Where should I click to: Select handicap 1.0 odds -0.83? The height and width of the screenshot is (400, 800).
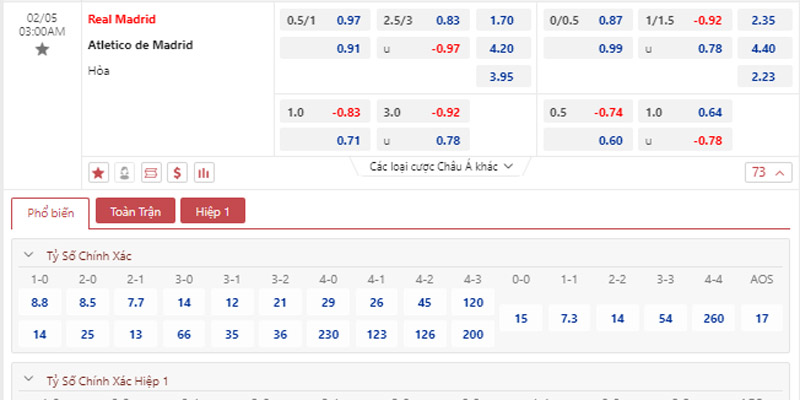325,112
